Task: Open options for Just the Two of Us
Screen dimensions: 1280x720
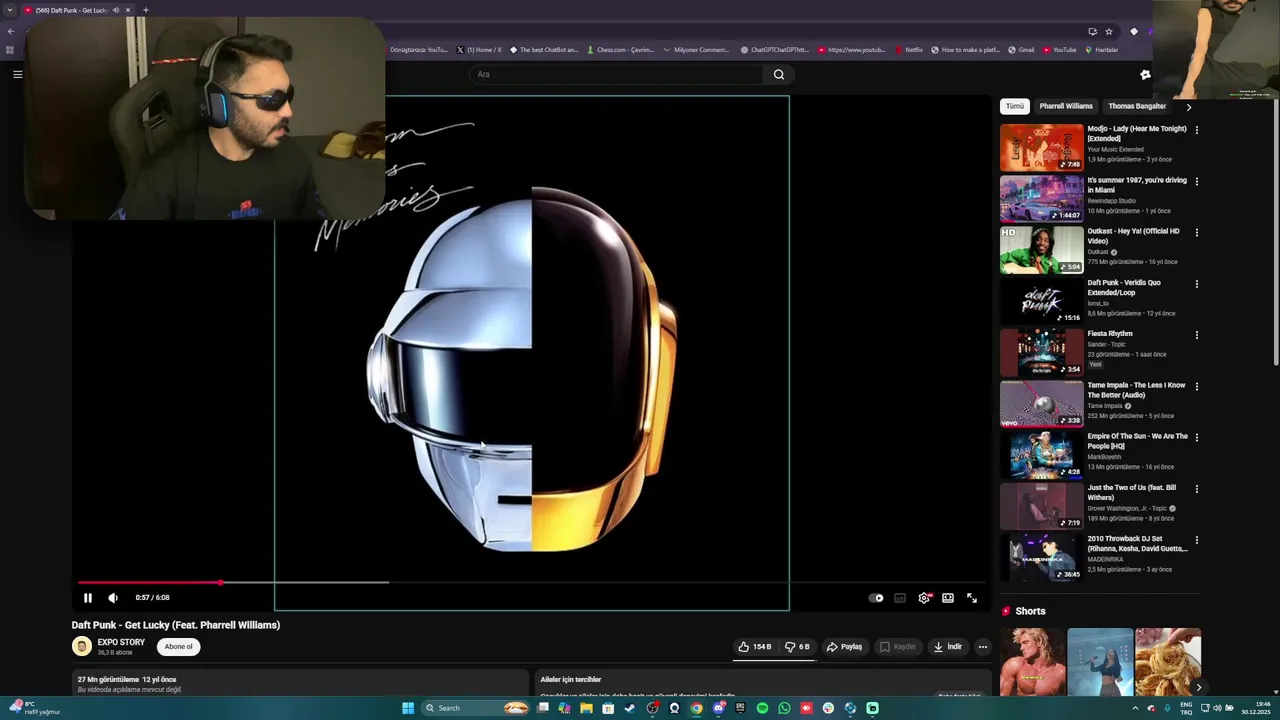Action: coord(1196,489)
